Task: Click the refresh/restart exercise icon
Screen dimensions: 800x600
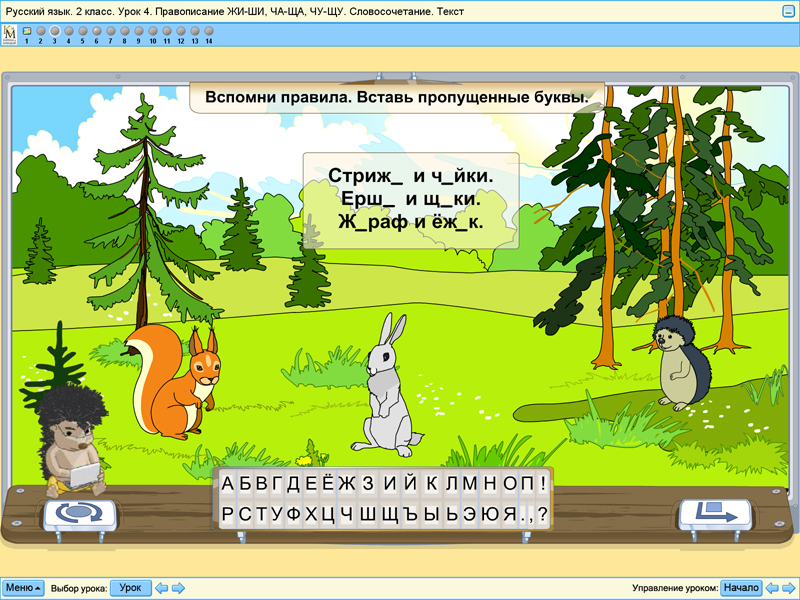Action: (79, 514)
